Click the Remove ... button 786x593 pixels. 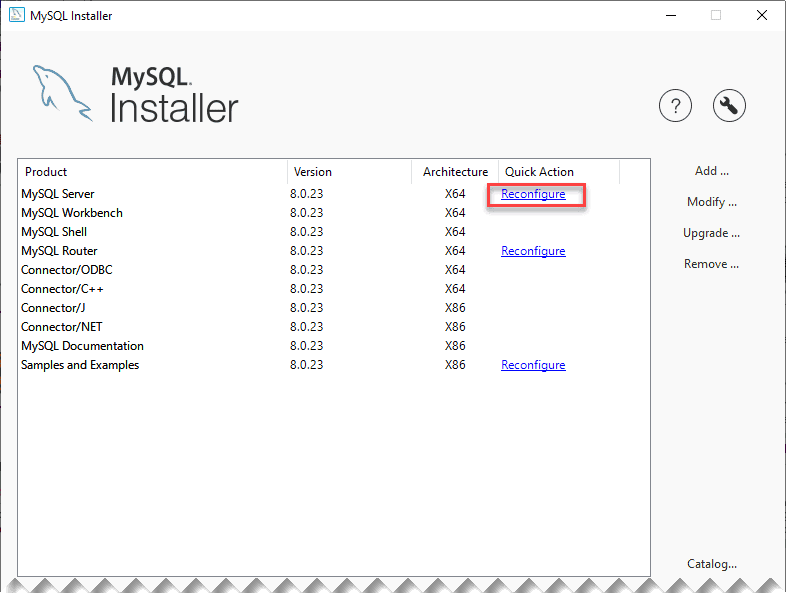(711, 264)
